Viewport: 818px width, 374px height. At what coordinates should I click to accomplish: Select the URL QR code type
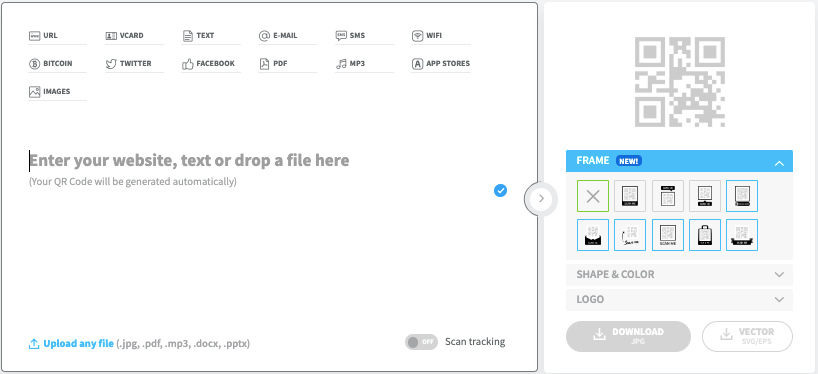(57, 36)
